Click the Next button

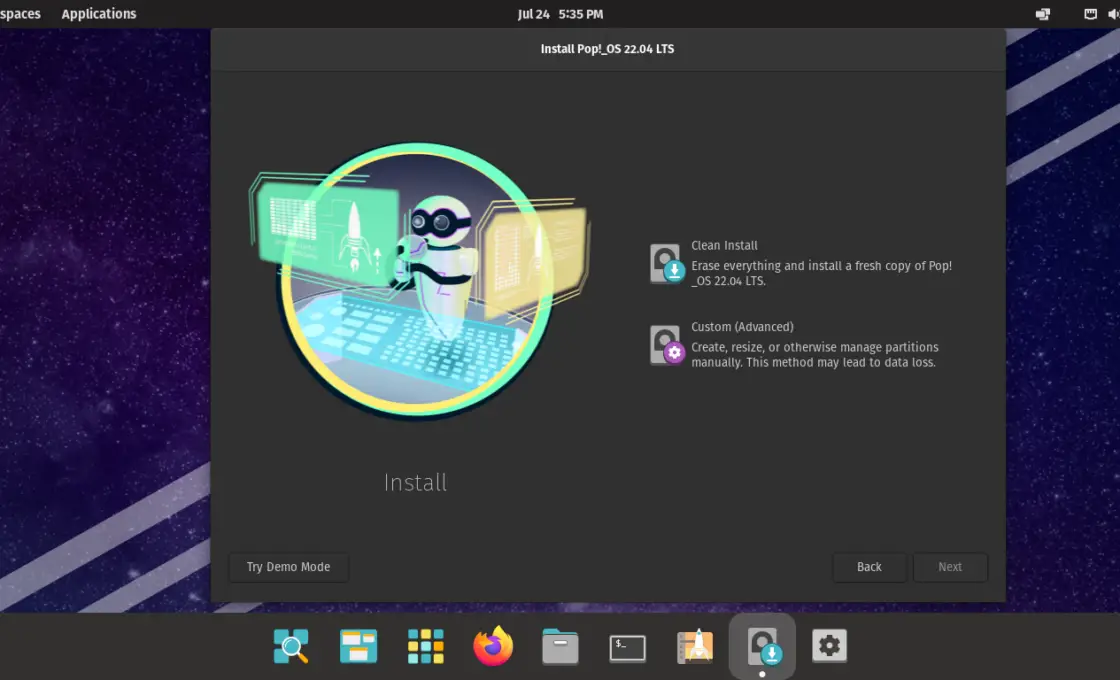(950, 567)
